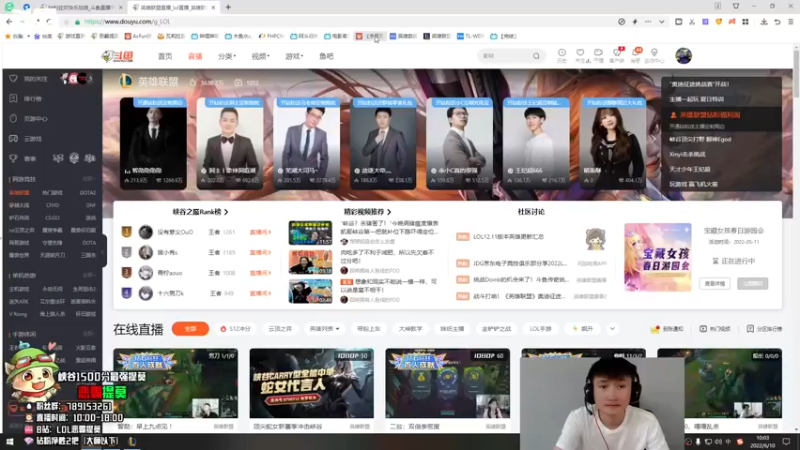Open the female streamer card in carousel
Image resolution: width=800 pixels, height=450 pixels.
[x=613, y=143]
